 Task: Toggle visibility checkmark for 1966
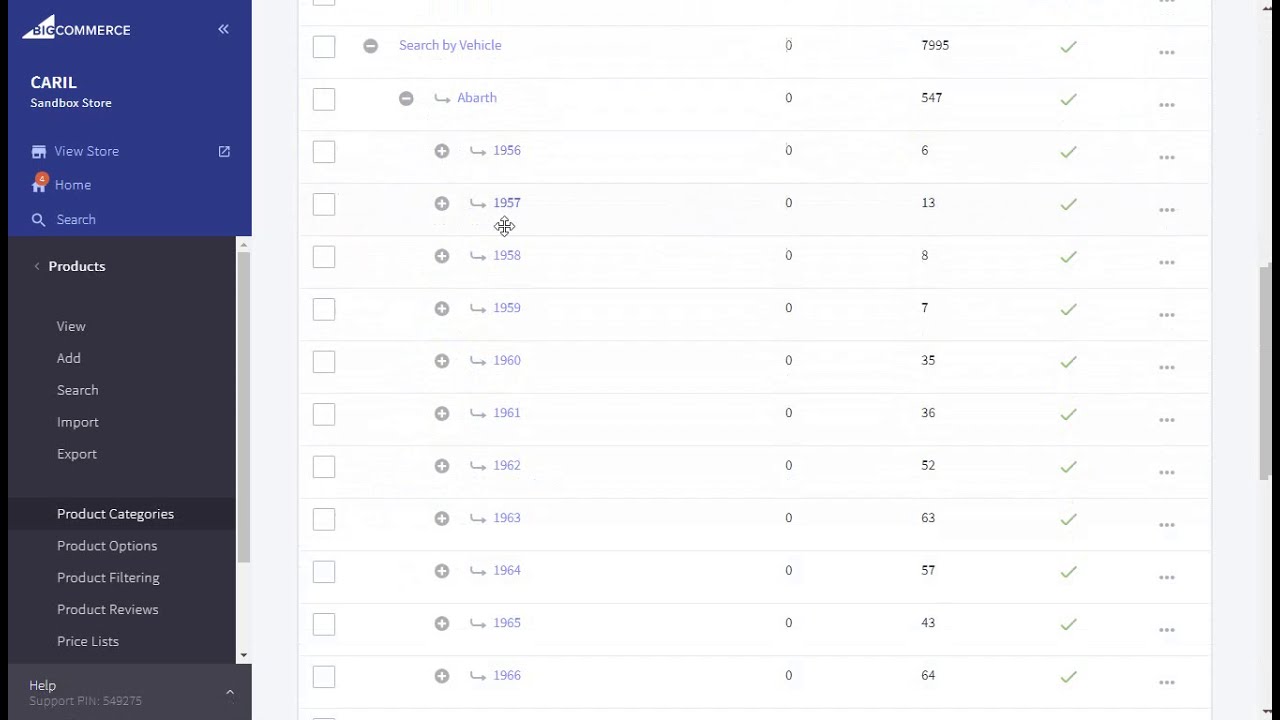[1068, 677]
